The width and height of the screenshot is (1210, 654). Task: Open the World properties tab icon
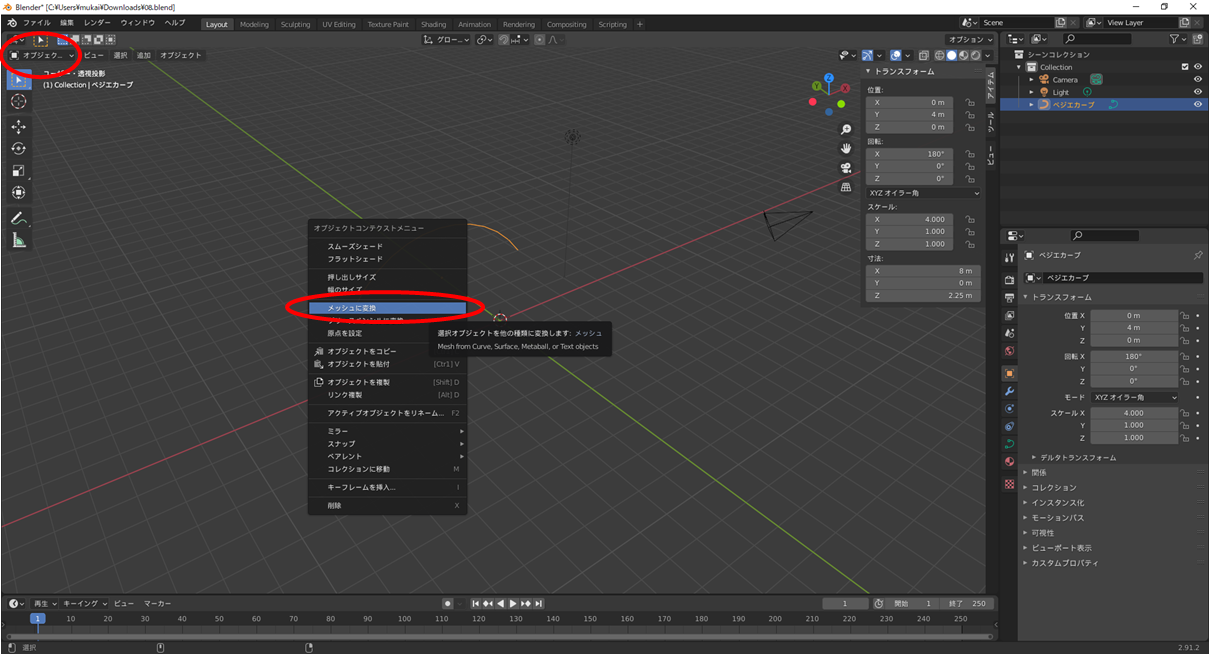click(1009, 351)
